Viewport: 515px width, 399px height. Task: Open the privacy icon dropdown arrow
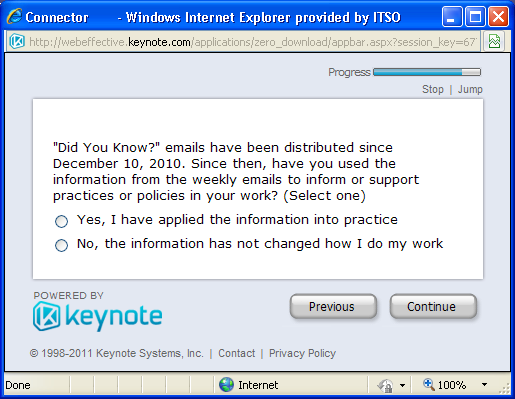[402, 385]
